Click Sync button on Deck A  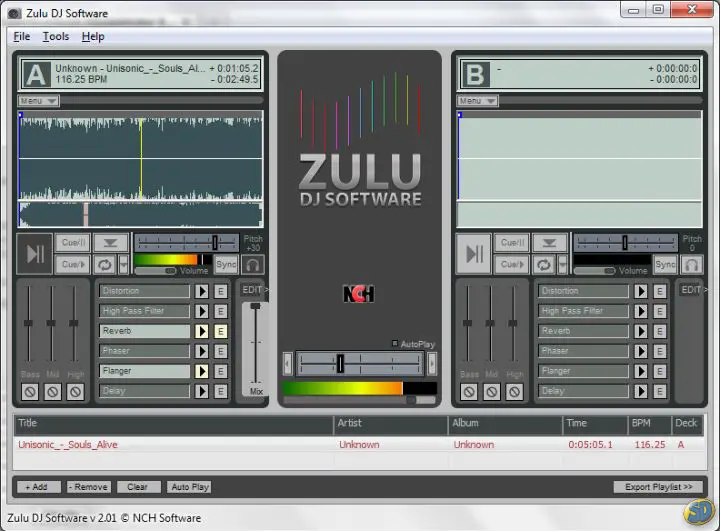coord(226,265)
